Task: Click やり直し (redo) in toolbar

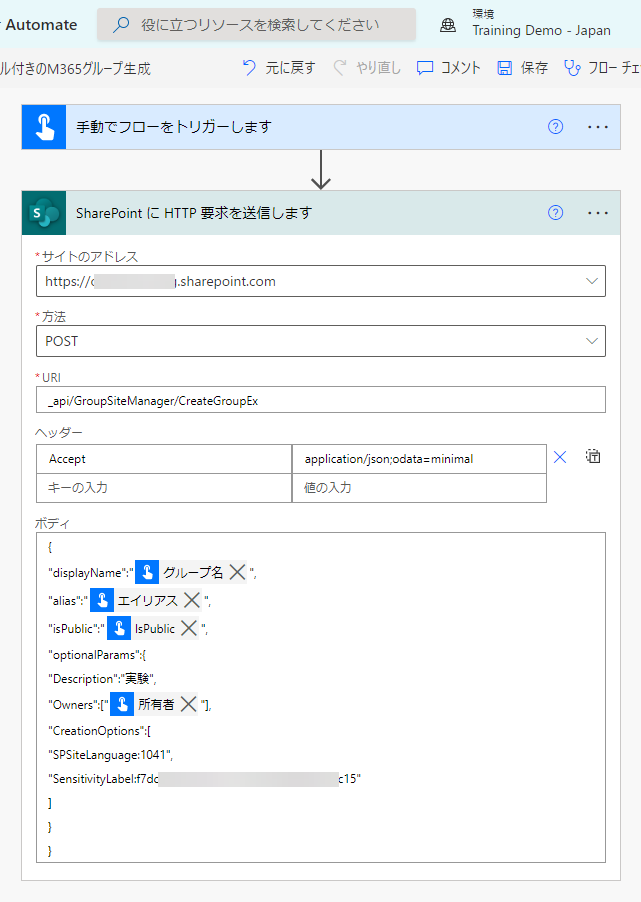Action: point(368,68)
